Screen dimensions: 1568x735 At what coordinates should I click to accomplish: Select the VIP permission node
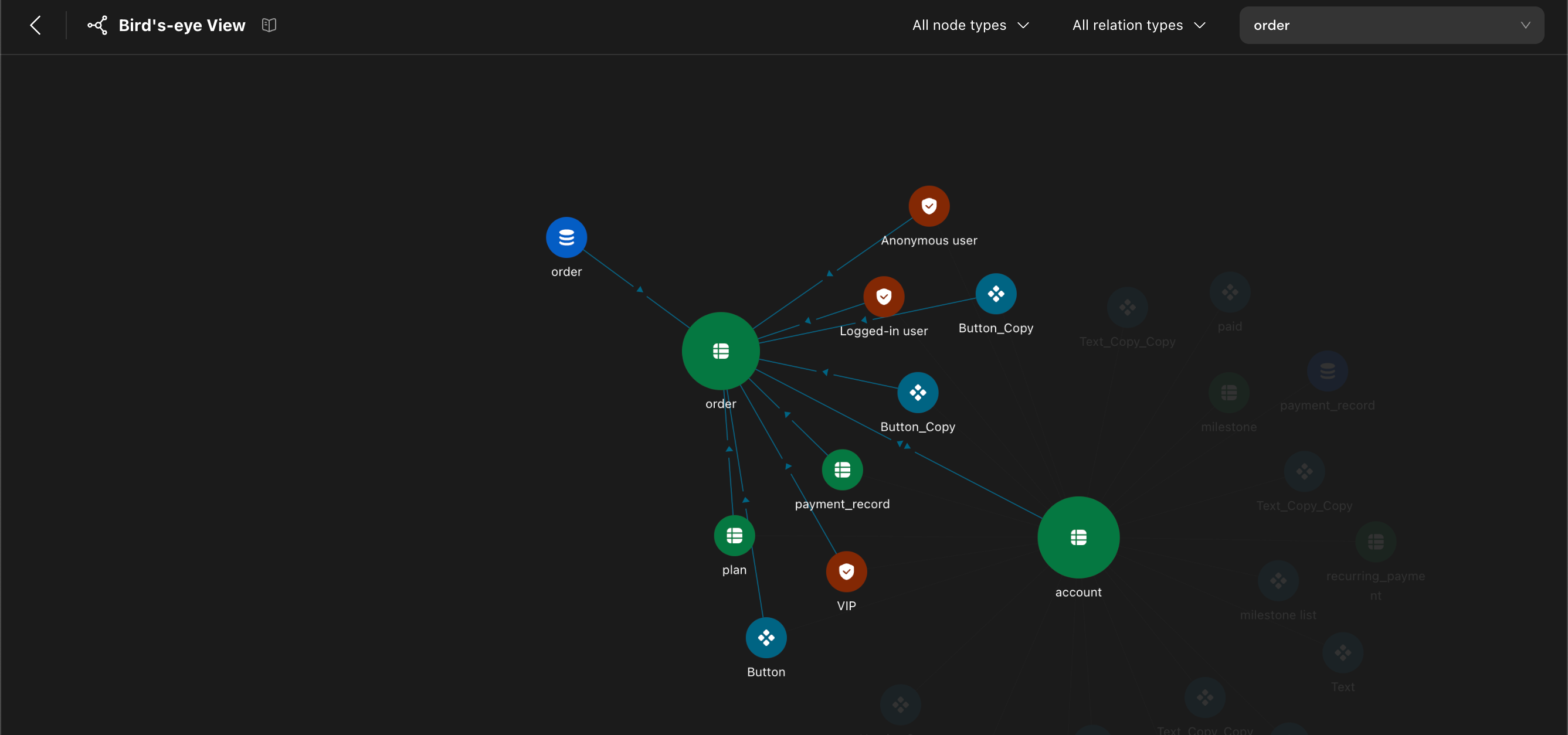846,571
